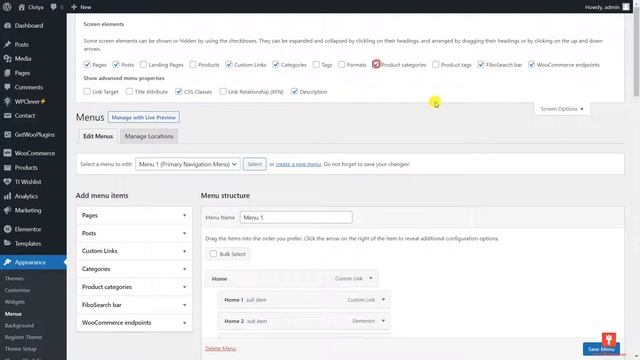Toggle the Description advanced property checkbox
The width and height of the screenshot is (640, 360).
coord(294,91)
